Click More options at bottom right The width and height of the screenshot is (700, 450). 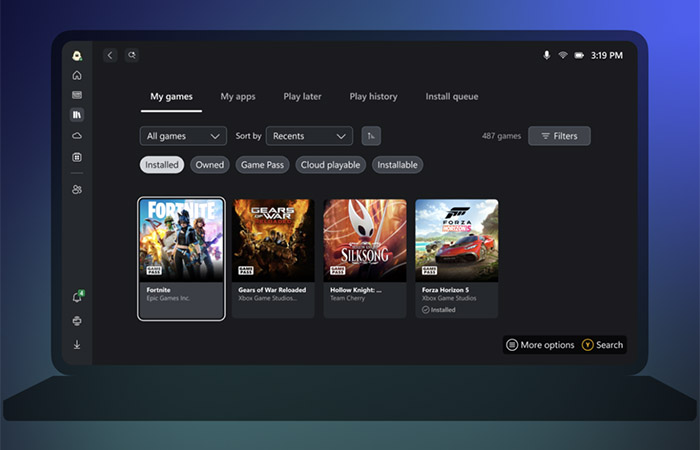[540, 345]
